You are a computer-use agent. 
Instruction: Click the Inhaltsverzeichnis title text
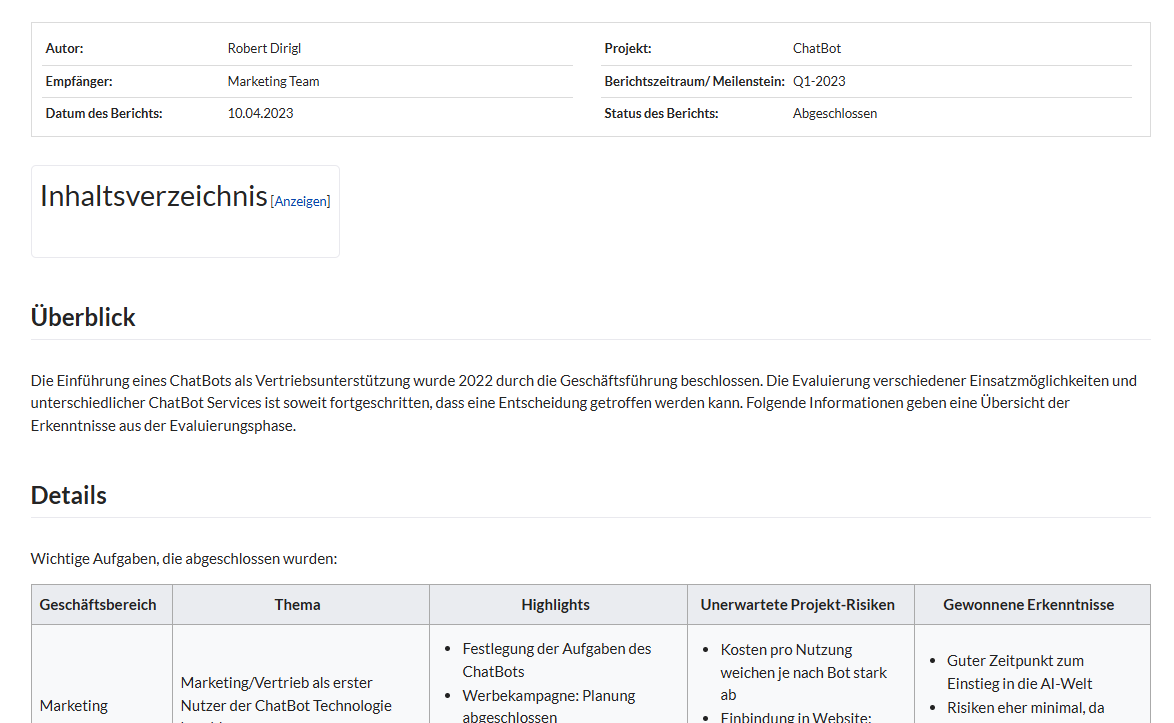(x=153, y=196)
